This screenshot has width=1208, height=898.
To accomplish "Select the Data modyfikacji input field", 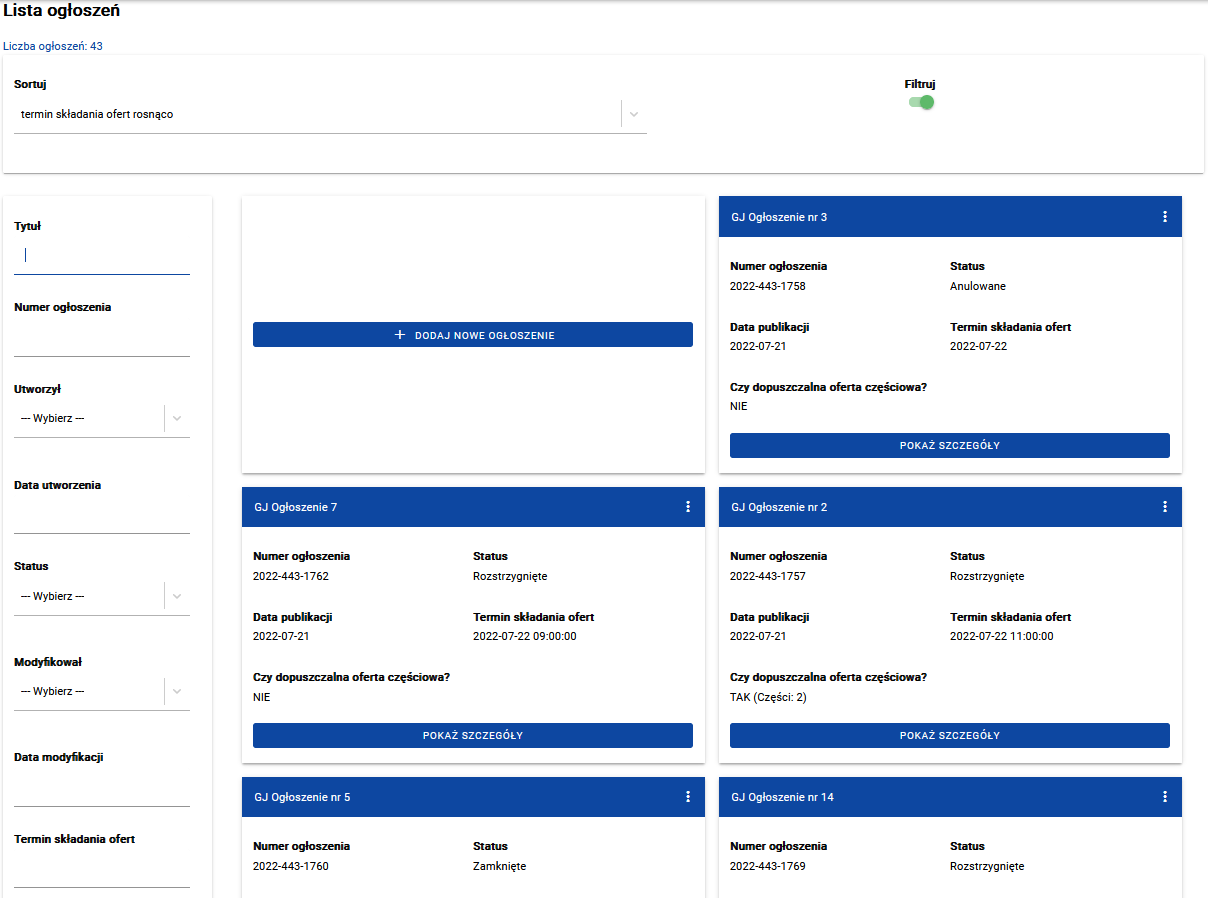I will 102,789.
